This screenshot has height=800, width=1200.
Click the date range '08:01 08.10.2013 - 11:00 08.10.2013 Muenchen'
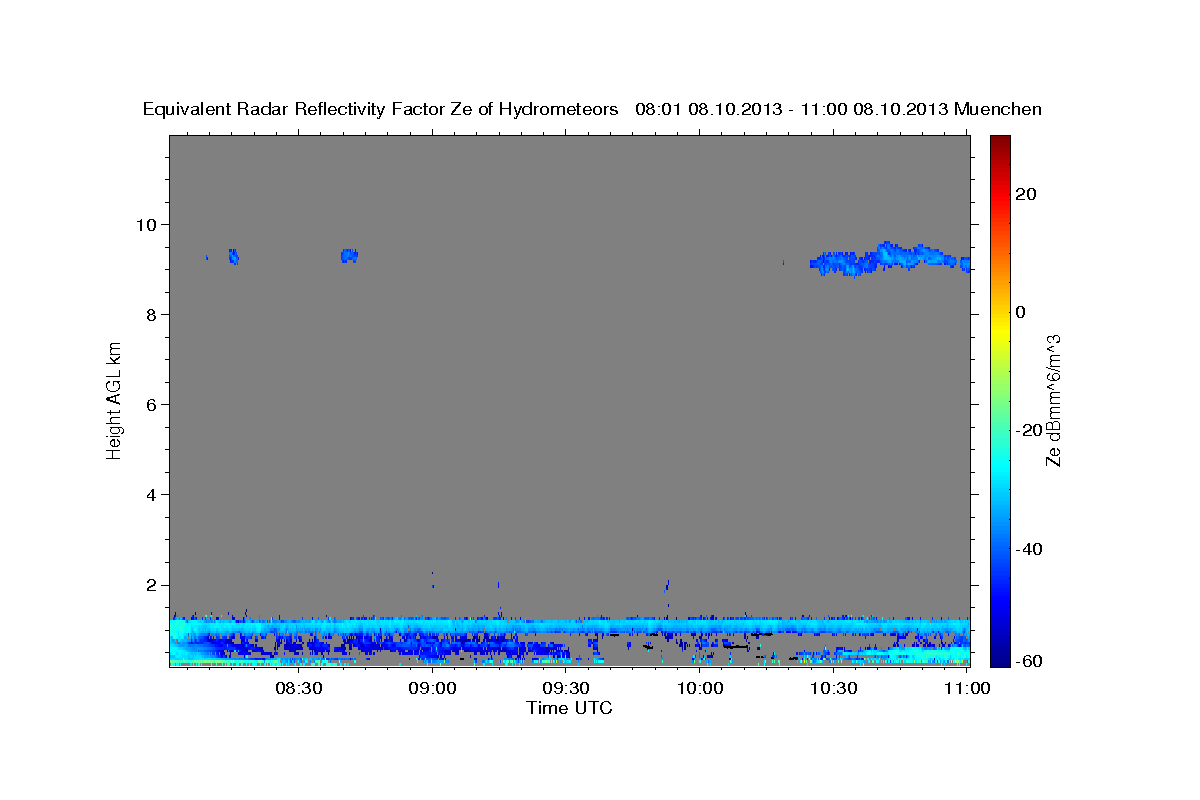pos(839,109)
